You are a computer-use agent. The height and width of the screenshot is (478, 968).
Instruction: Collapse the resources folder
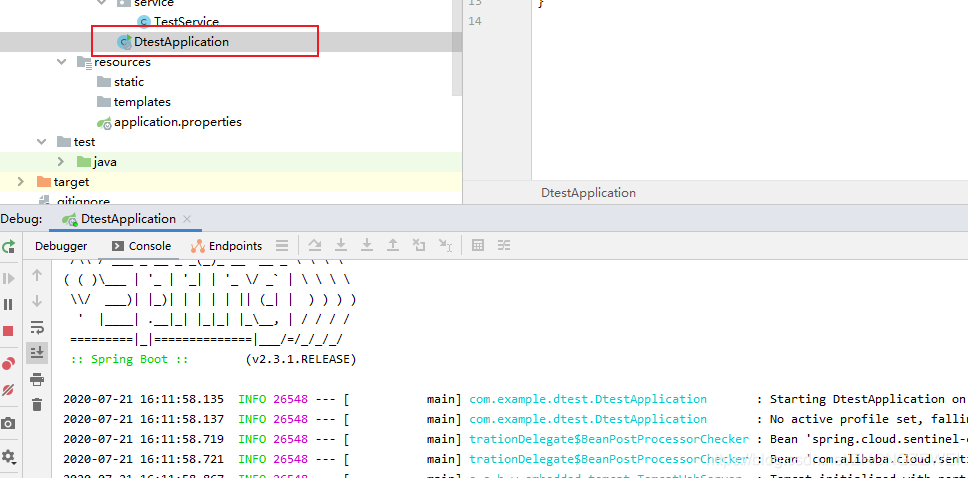point(62,62)
